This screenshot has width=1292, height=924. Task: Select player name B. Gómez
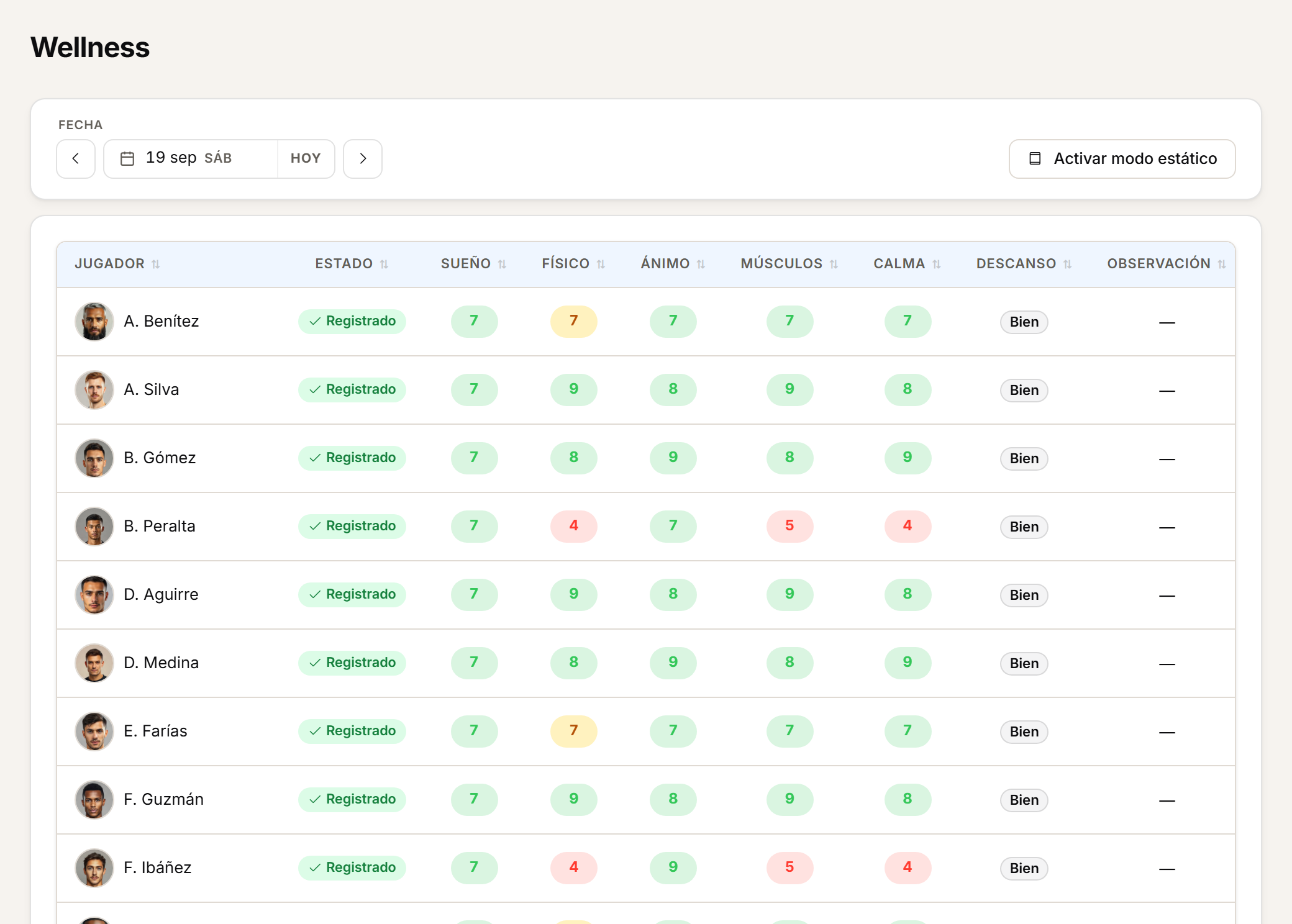pos(160,458)
